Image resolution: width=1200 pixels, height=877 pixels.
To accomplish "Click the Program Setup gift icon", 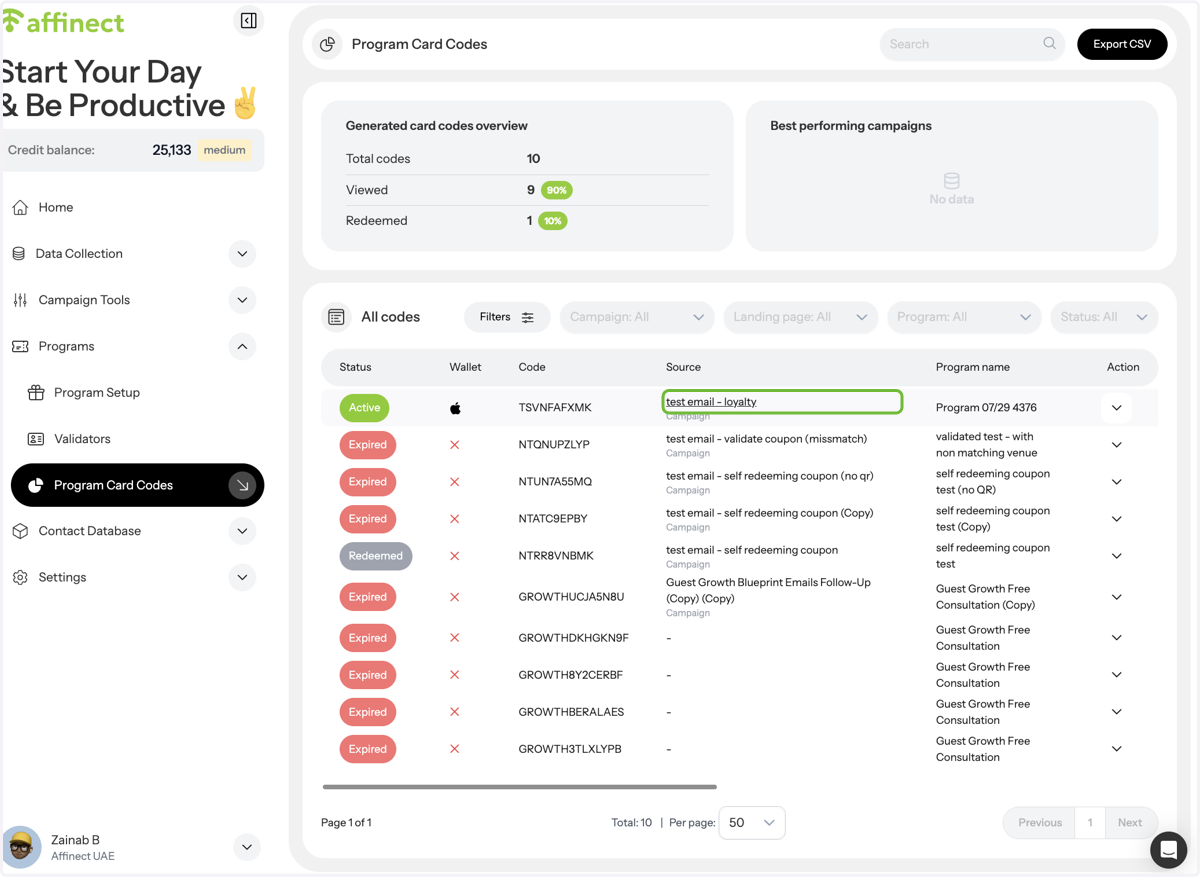I will pos(36,392).
